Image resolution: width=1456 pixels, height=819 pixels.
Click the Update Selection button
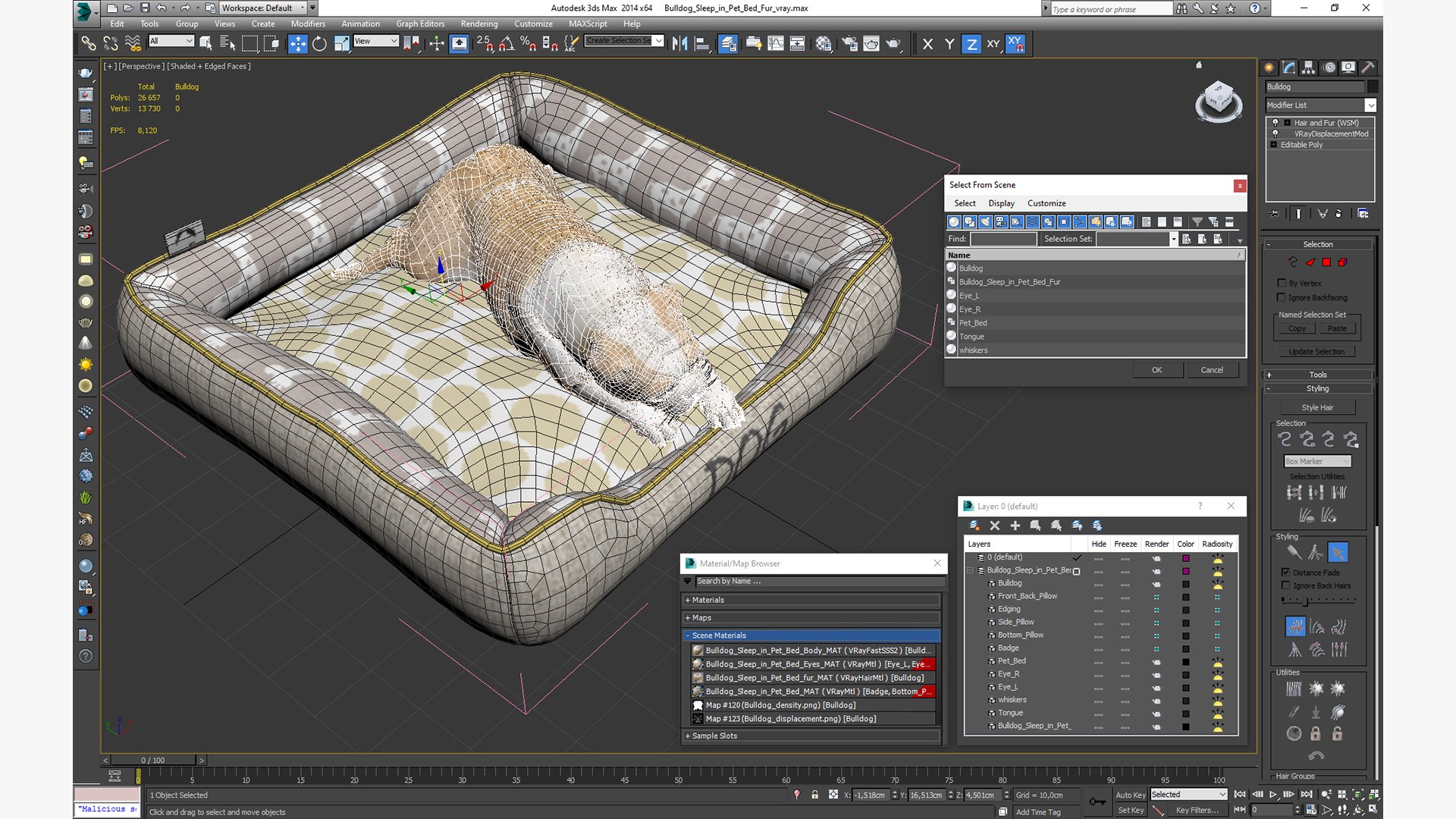point(1316,352)
